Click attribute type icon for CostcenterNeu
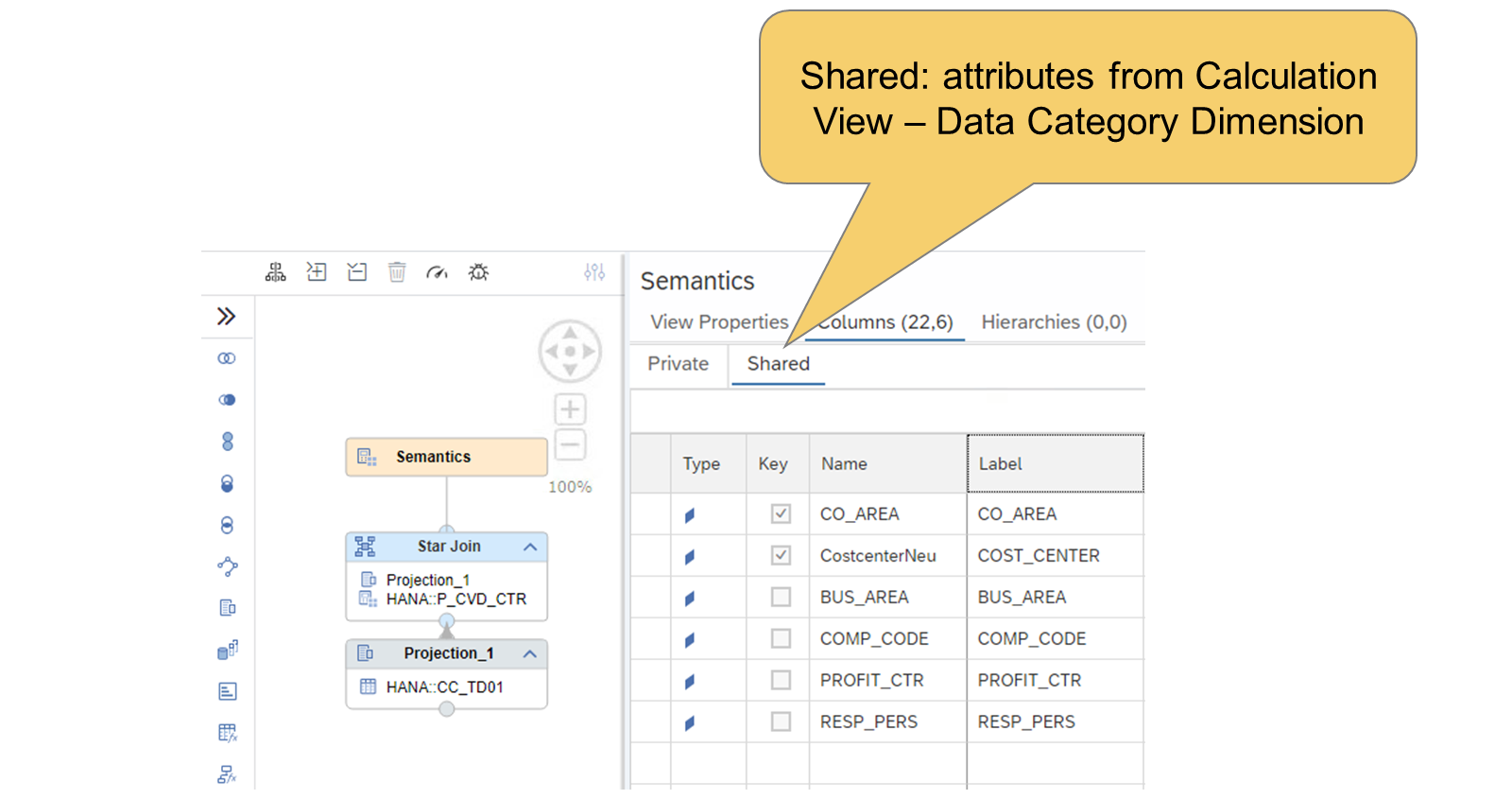1512x799 pixels. pos(690,557)
